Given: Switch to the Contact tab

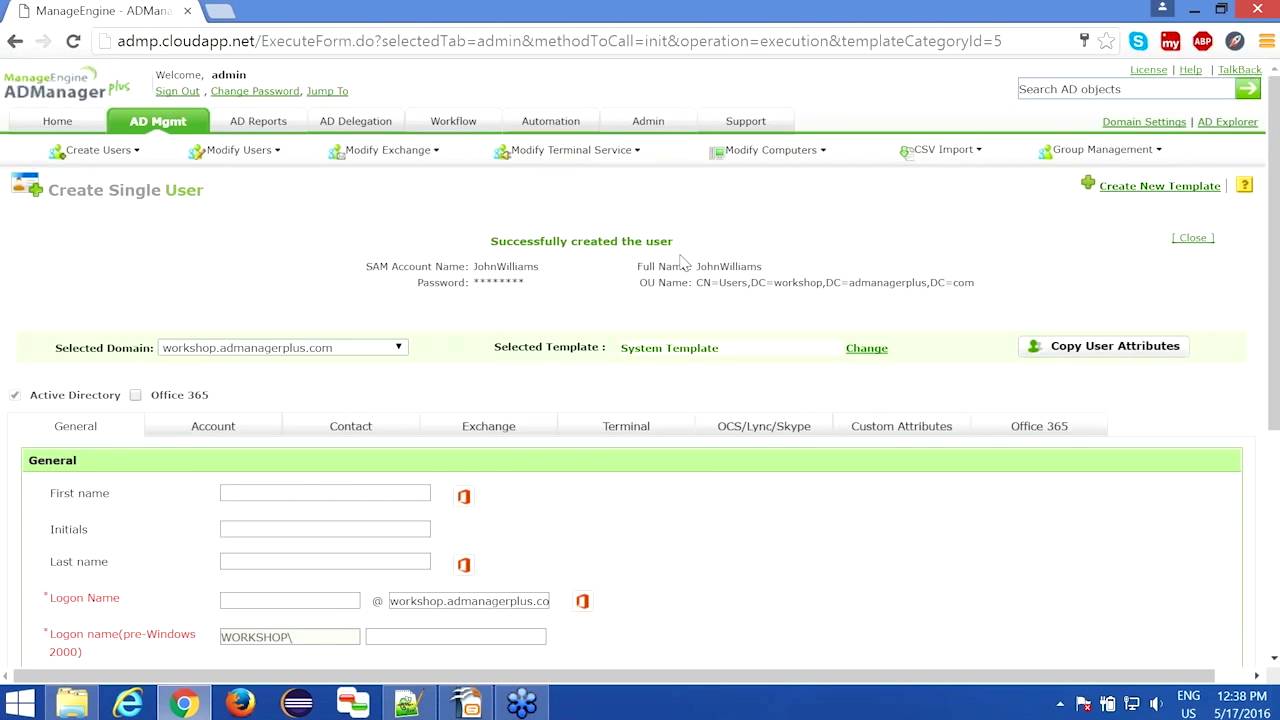Looking at the screenshot, I should click(350, 426).
